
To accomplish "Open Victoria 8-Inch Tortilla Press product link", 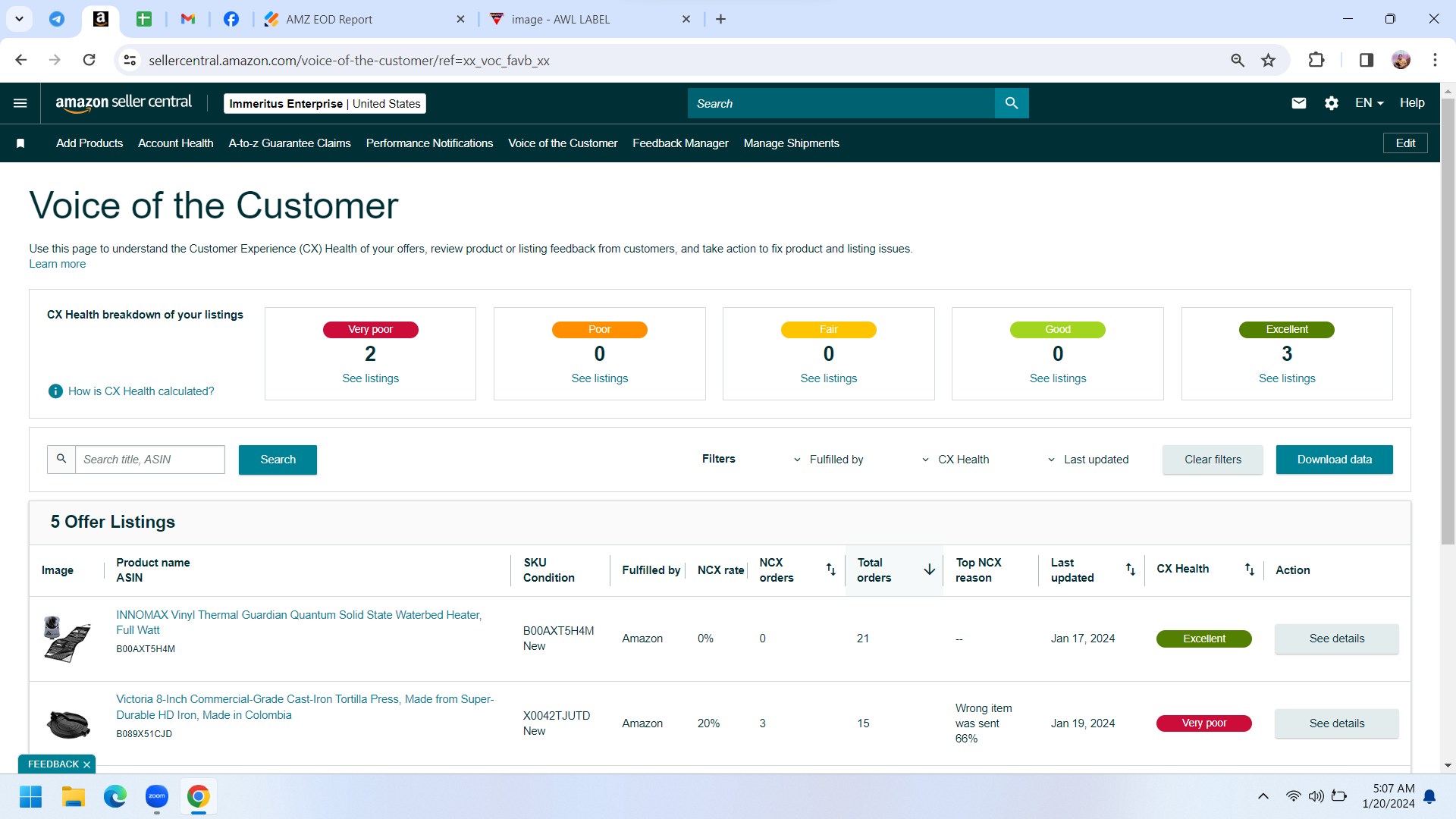I will [x=305, y=707].
